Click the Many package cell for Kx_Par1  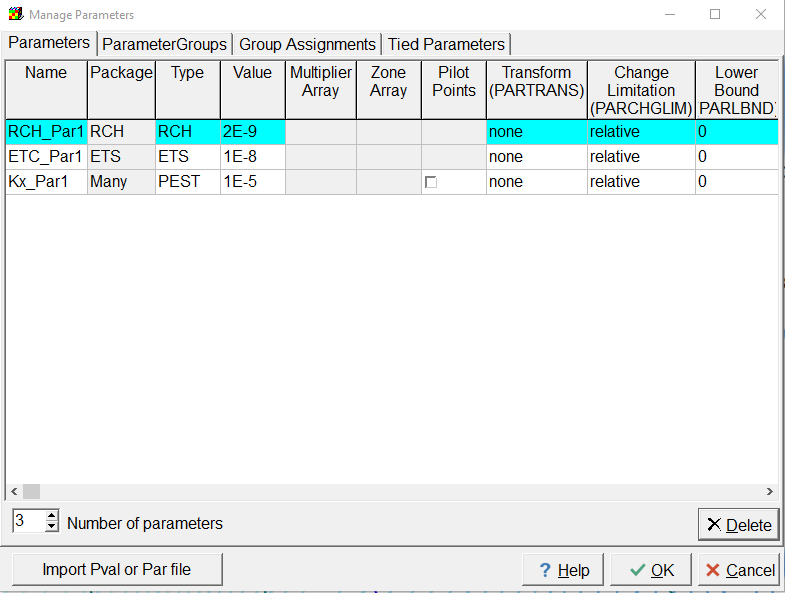pyautogui.click(x=122, y=182)
